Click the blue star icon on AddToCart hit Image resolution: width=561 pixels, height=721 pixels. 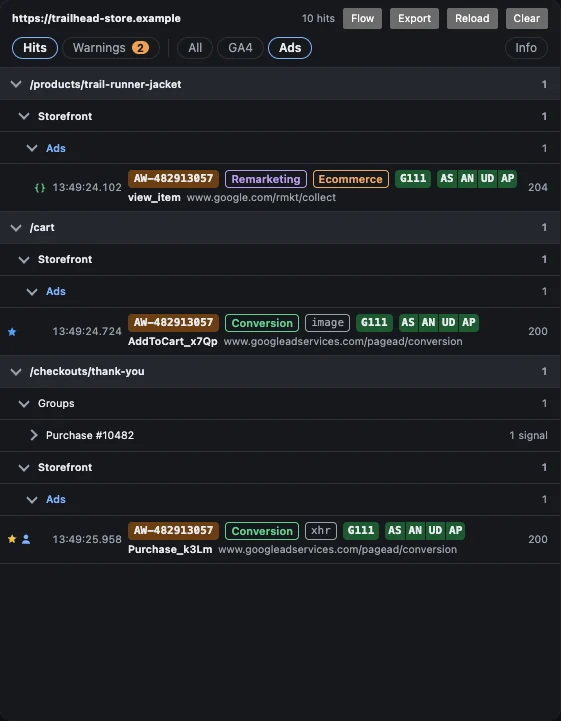point(12,332)
